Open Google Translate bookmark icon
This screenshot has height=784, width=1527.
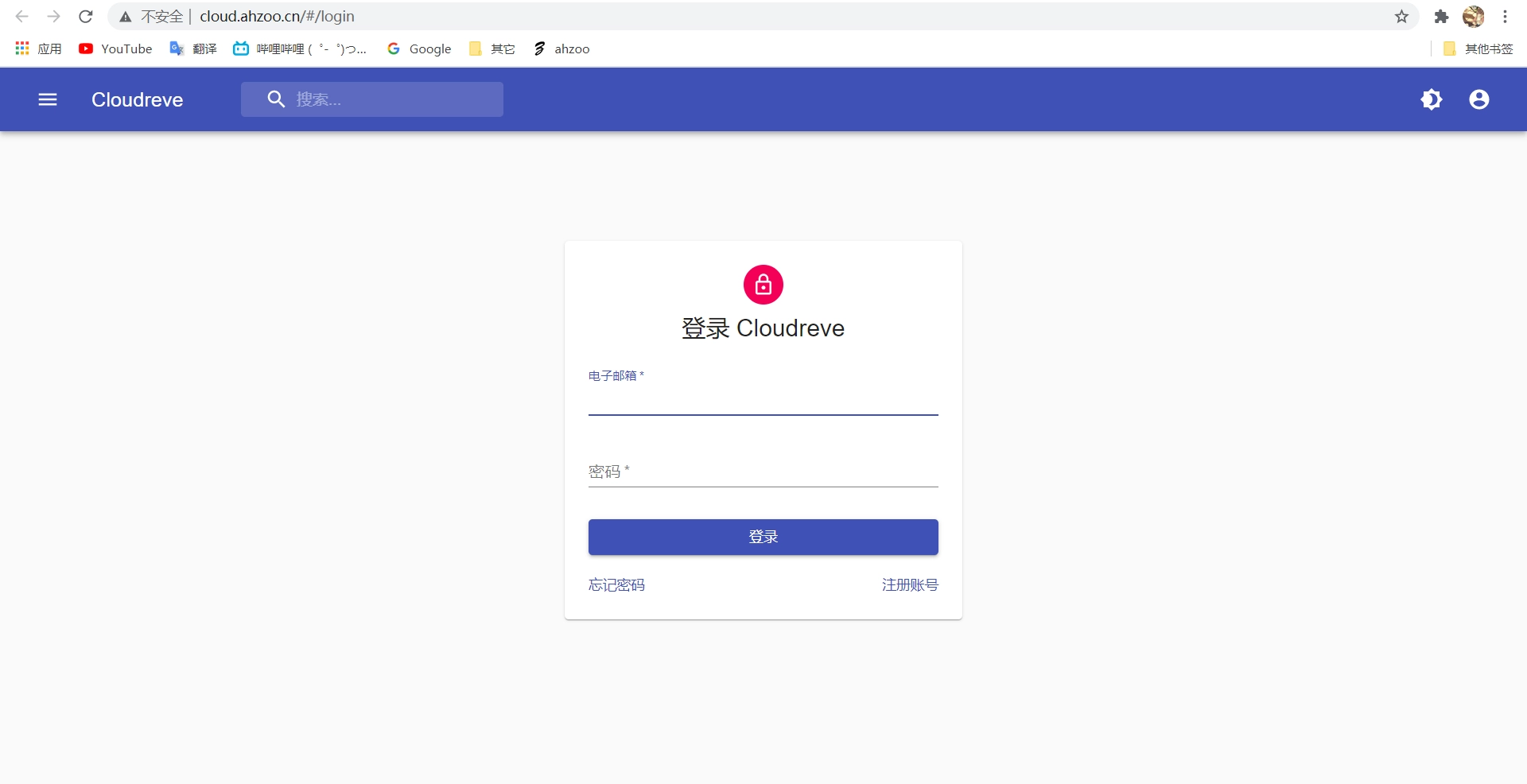[x=177, y=49]
